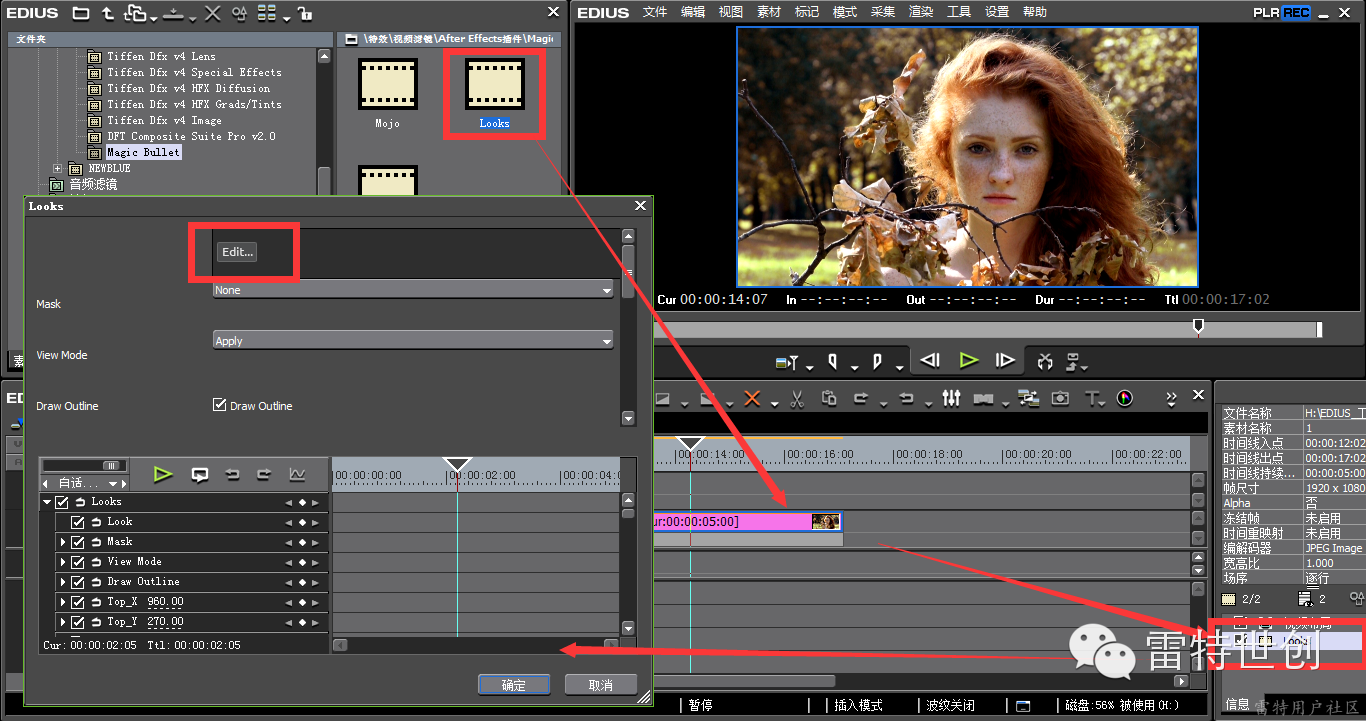This screenshot has width=1366, height=721.
Task: Click the up-one-level arrow icon in effects toolbar
Action: pos(108,13)
